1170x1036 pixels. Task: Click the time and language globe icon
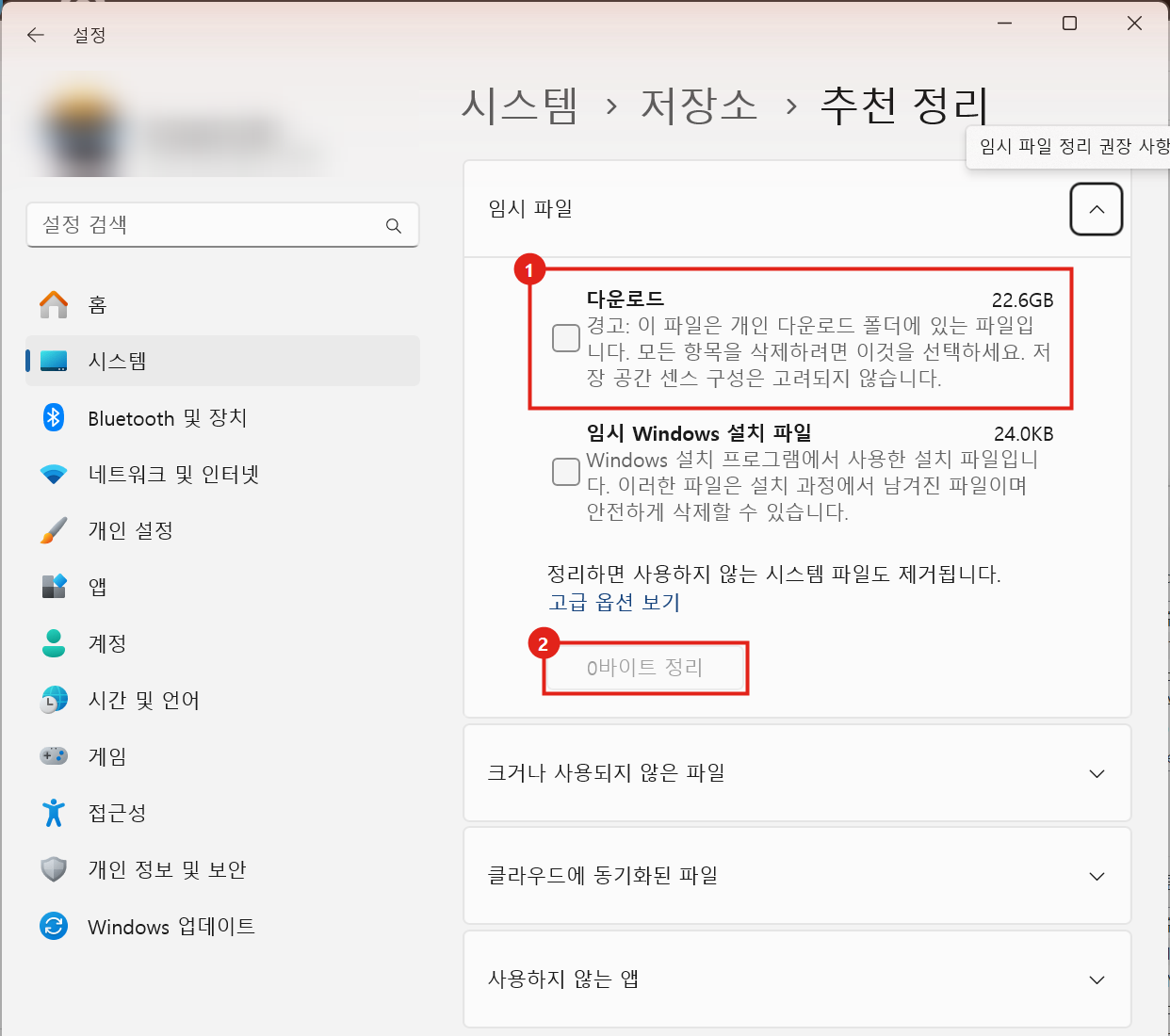pyautogui.click(x=54, y=700)
